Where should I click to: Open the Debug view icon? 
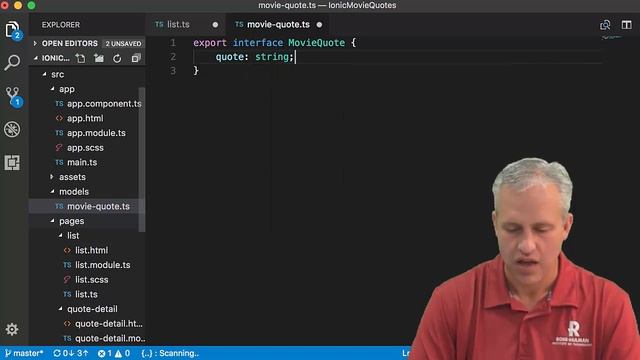click(x=12, y=130)
